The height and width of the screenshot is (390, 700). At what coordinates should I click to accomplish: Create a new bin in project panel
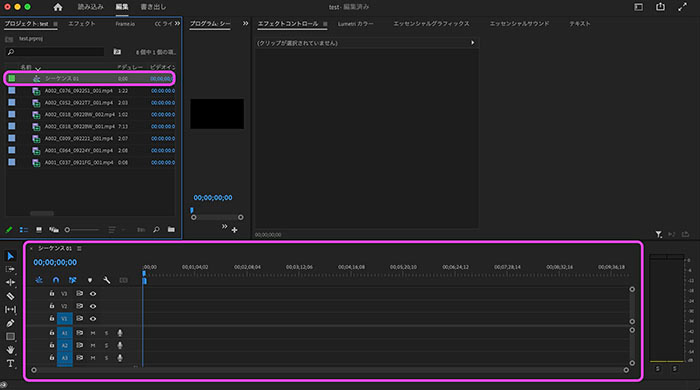tap(171, 230)
